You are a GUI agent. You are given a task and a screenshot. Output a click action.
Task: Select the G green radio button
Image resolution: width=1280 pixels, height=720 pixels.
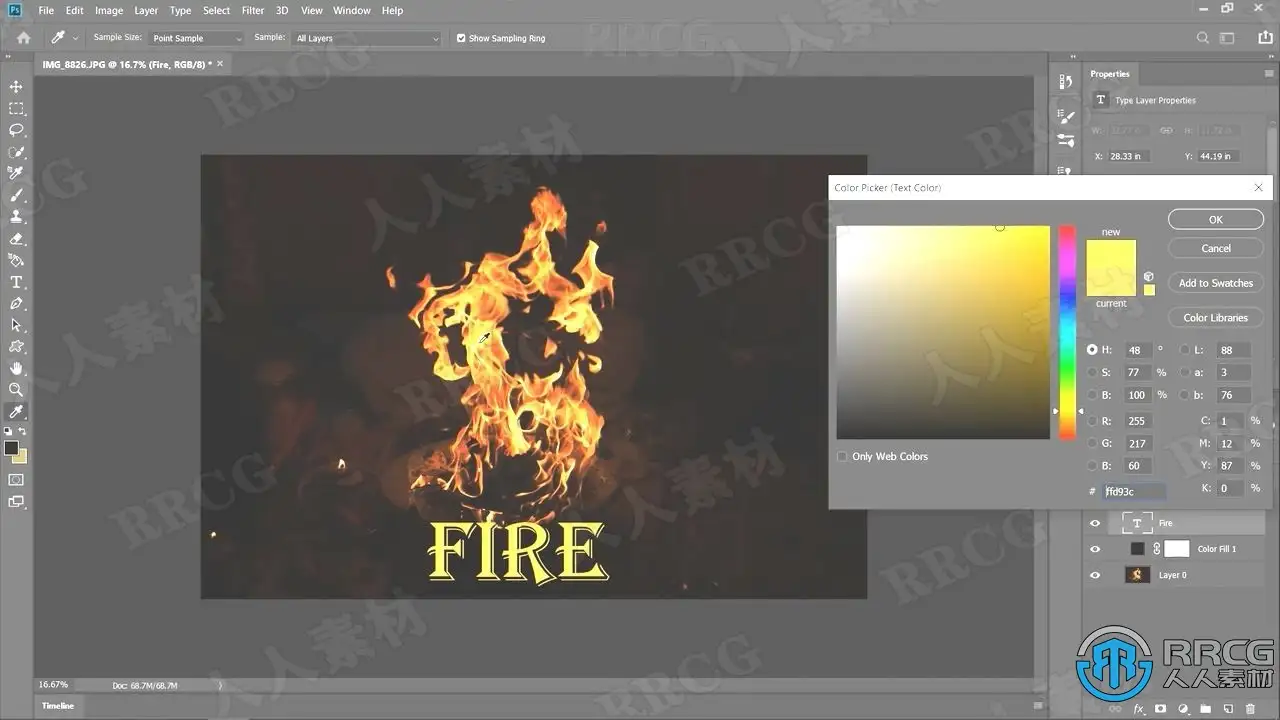1092,443
